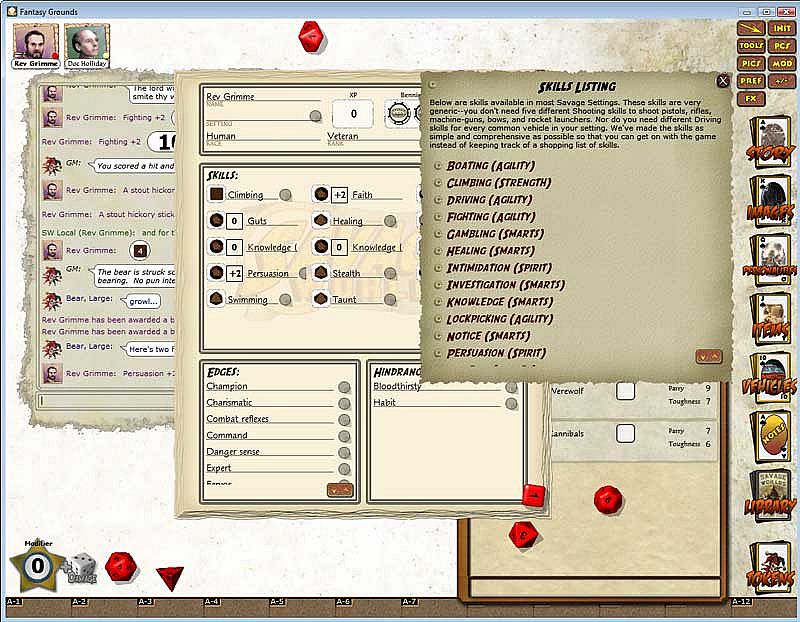Select Rev Grimme character portrait
The height and width of the screenshot is (622, 800).
point(36,45)
